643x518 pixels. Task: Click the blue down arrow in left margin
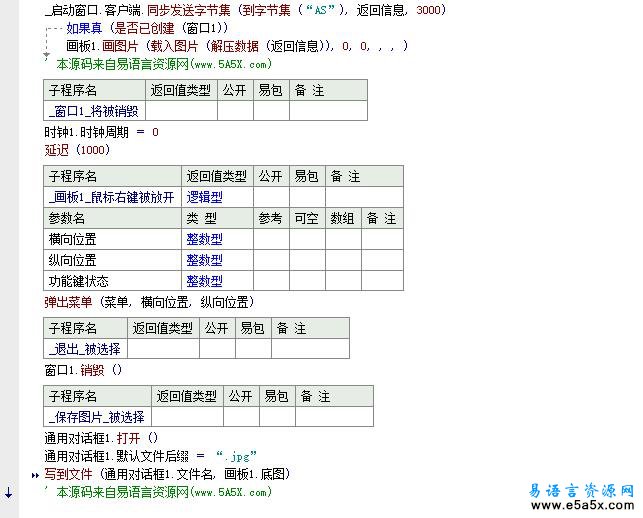8,493
